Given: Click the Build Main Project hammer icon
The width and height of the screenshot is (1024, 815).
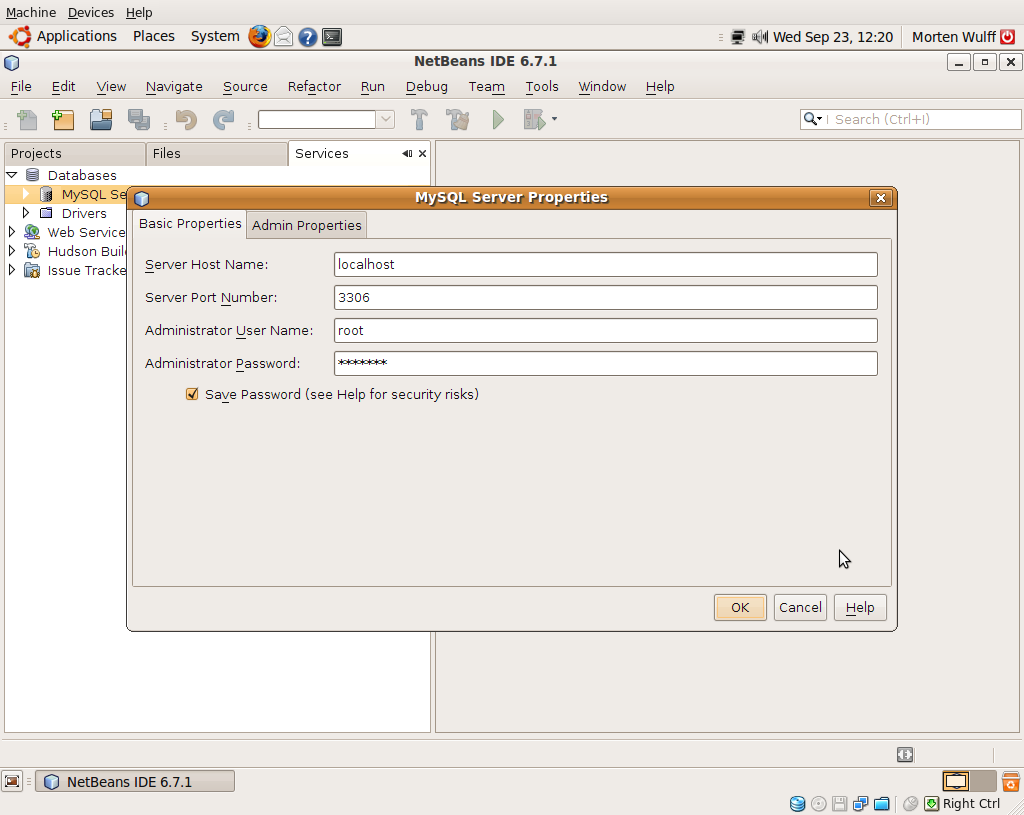Looking at the screenshot, I should pyautogui.click(x=419, y=120).
